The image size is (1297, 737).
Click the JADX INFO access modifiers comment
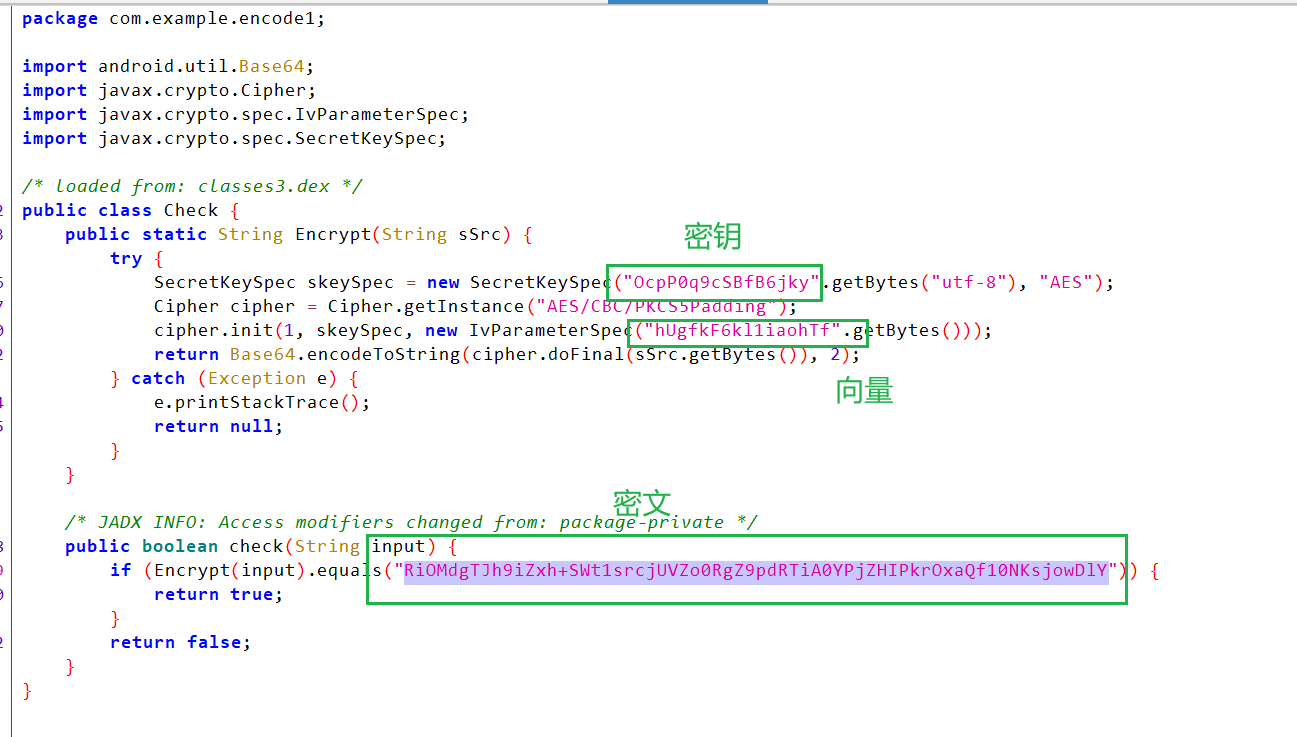click(410, 522)
